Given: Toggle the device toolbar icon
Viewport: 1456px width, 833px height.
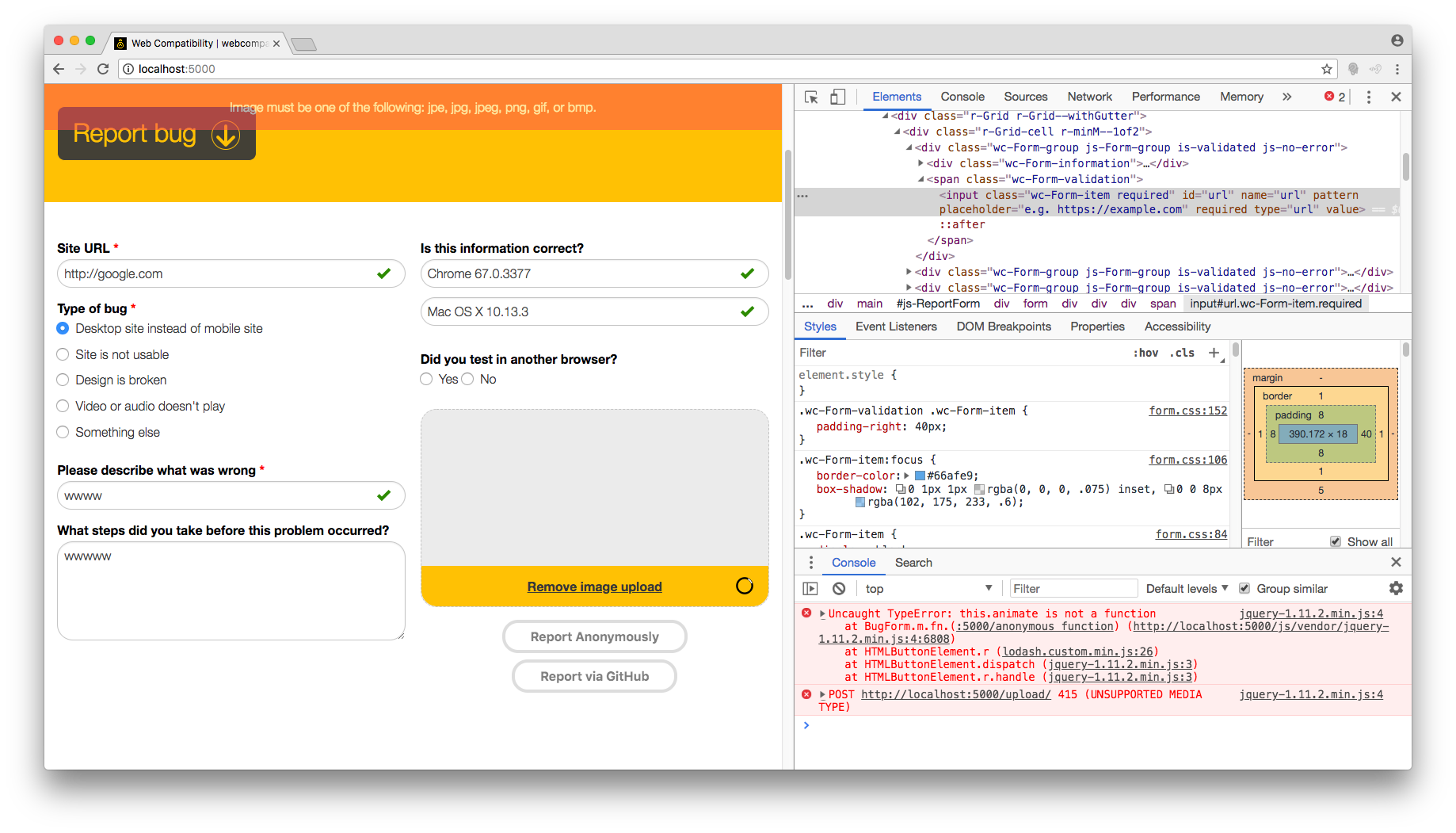Looking at the screenshot, I should click(837, 97).
